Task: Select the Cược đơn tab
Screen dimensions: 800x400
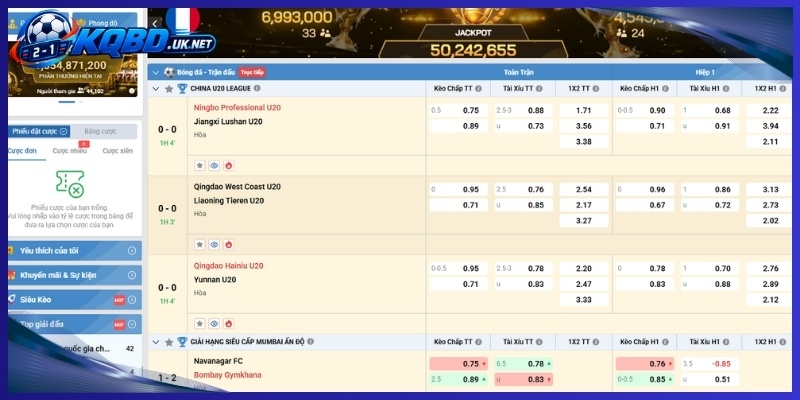Action: tap(22, 151)
